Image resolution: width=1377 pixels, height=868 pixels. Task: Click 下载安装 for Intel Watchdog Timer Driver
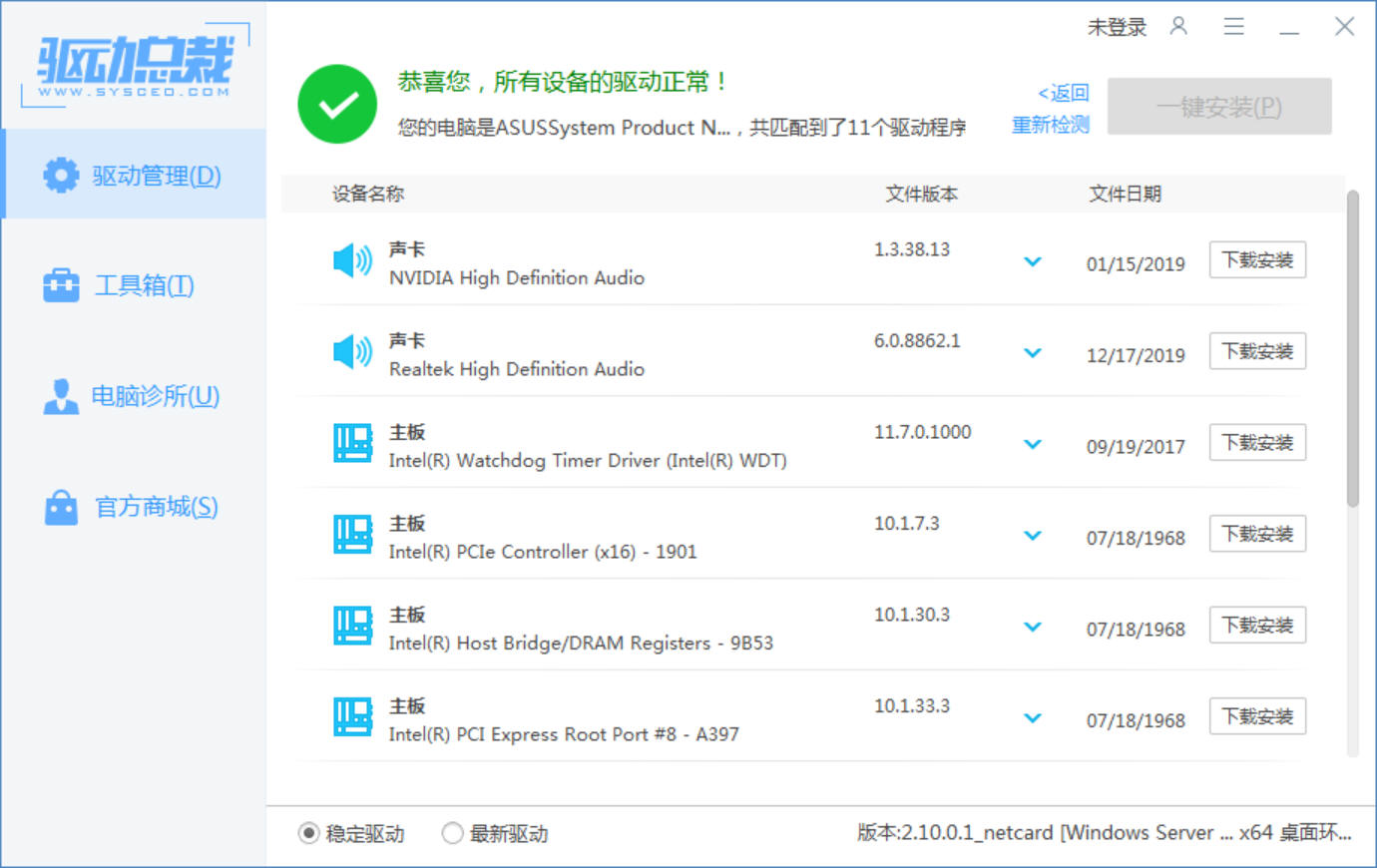point(1257,442)
